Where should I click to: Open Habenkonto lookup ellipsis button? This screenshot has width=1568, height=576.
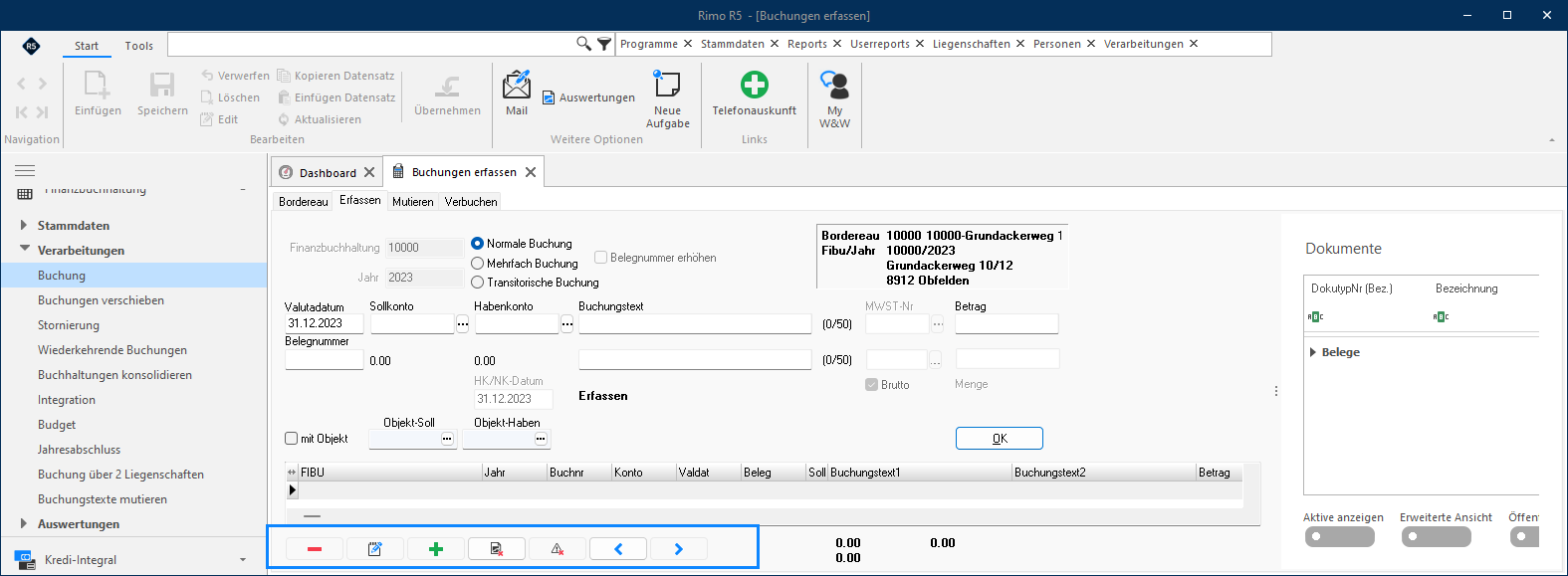(x=566, y=323)
